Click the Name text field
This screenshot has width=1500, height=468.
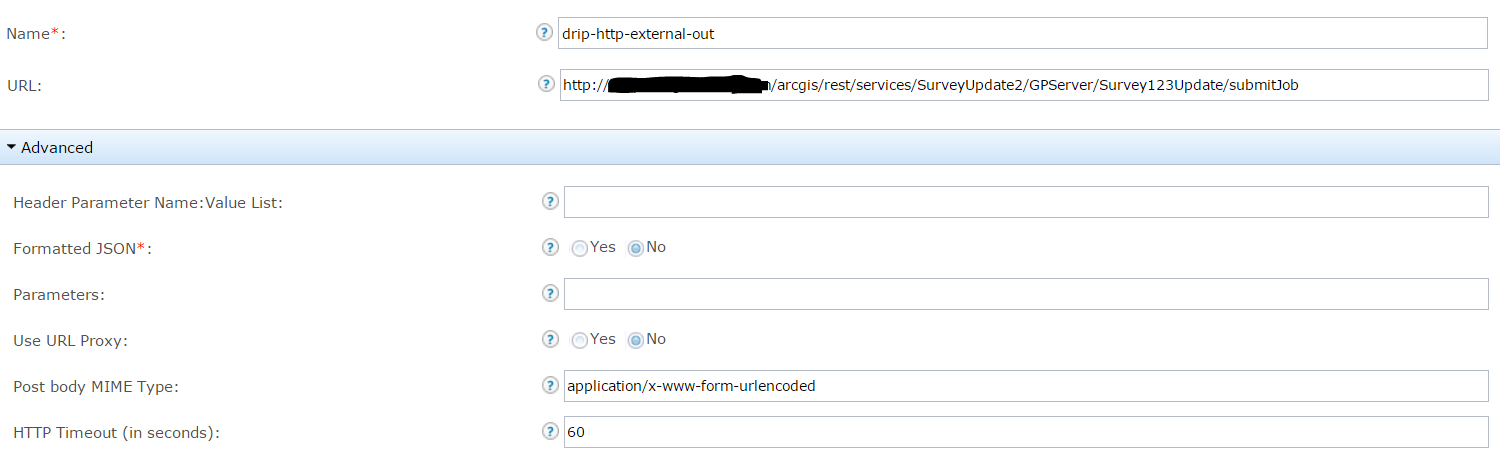1022,33
